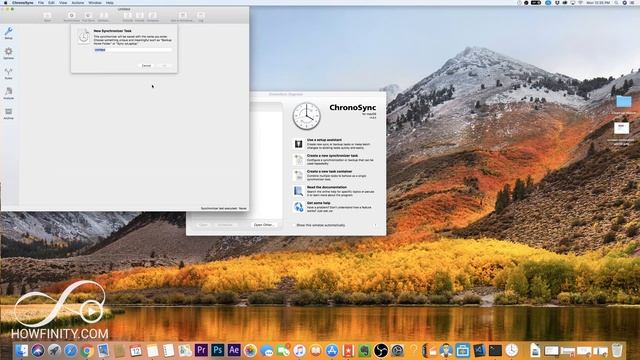The width and height of the screenshot is (640, 360).
Task: Open the Analyze sidebar panel
Action: click(9, 93)
